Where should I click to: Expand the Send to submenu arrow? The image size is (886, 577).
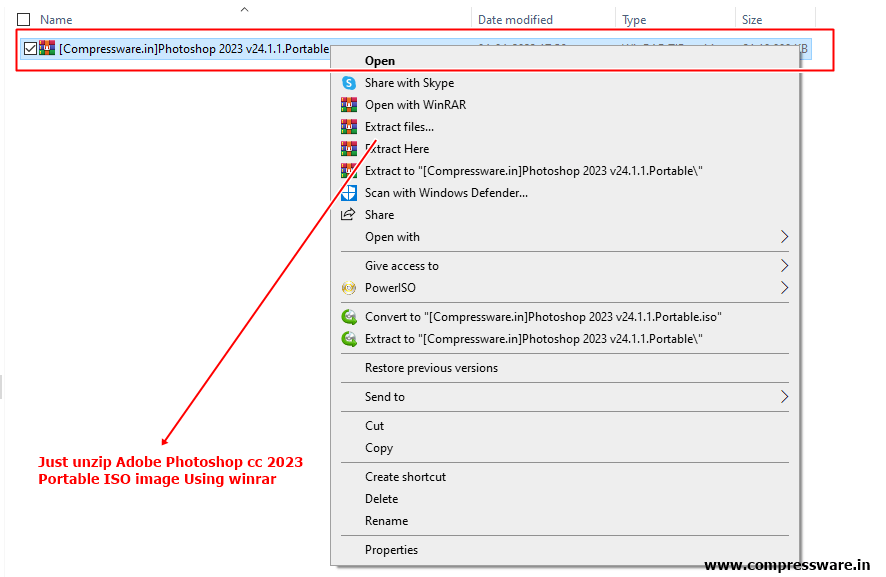784,397
